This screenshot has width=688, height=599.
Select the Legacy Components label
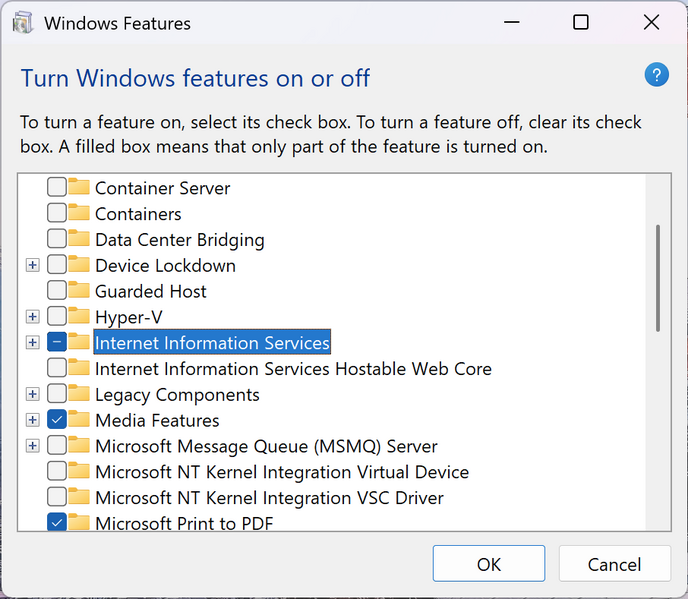click(177, 395)
